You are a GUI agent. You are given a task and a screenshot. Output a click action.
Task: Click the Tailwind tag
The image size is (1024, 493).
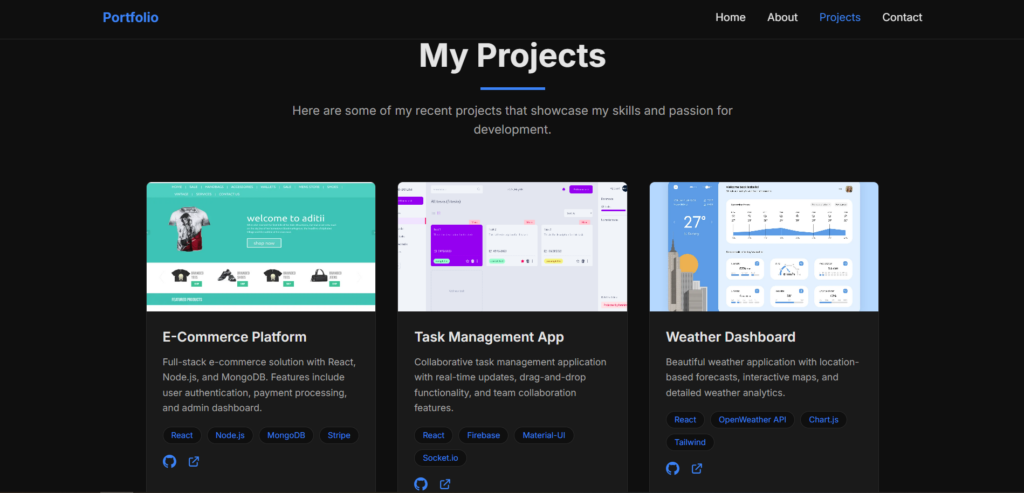(x=690, y=442)
